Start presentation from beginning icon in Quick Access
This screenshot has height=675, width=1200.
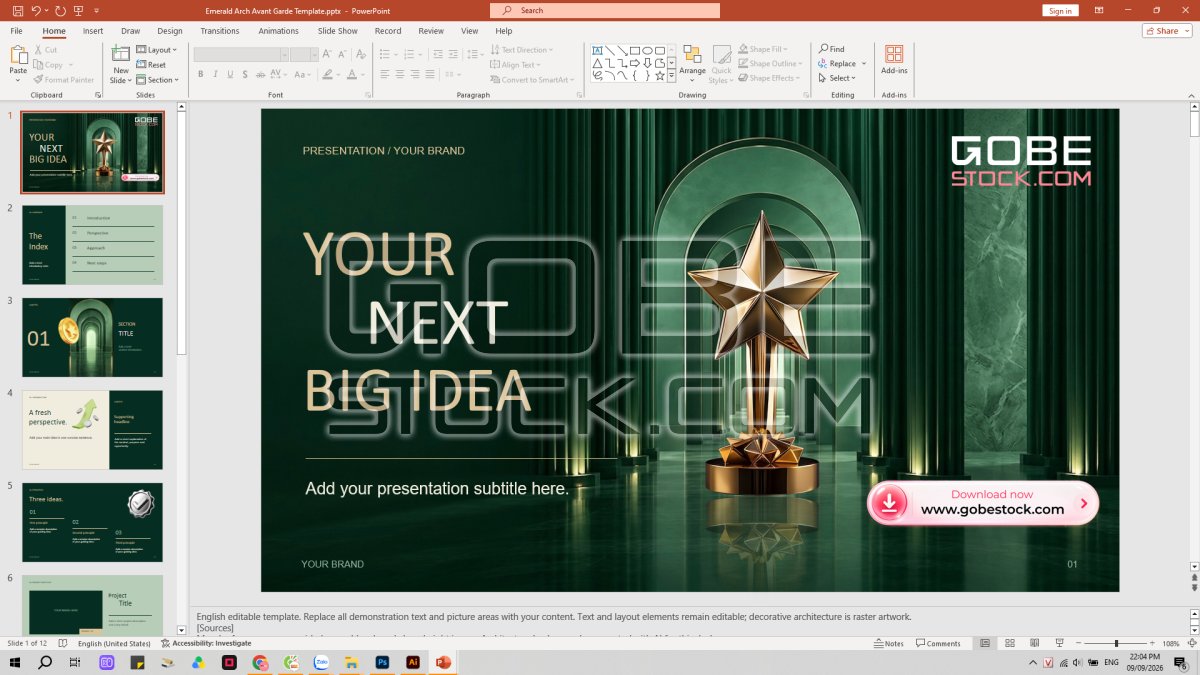[x=79, y=10]
